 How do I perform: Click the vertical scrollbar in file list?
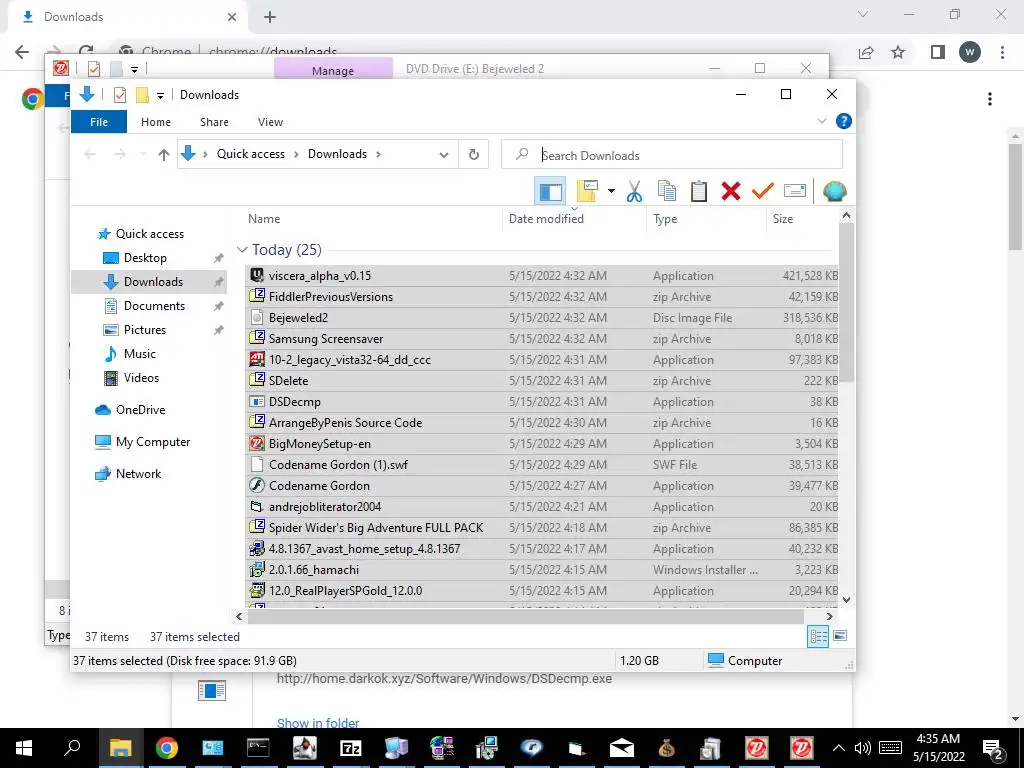coord(846,304)
